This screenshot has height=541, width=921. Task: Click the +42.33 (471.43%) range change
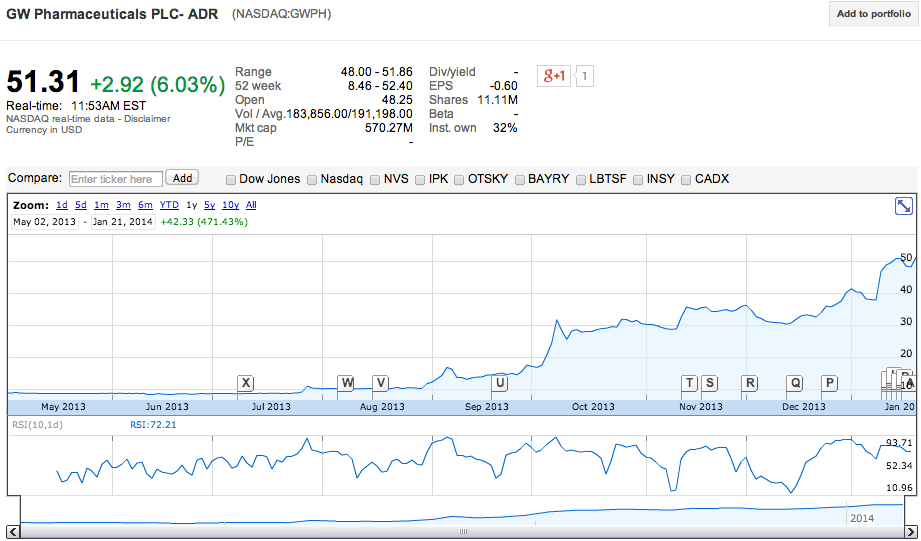204,222
